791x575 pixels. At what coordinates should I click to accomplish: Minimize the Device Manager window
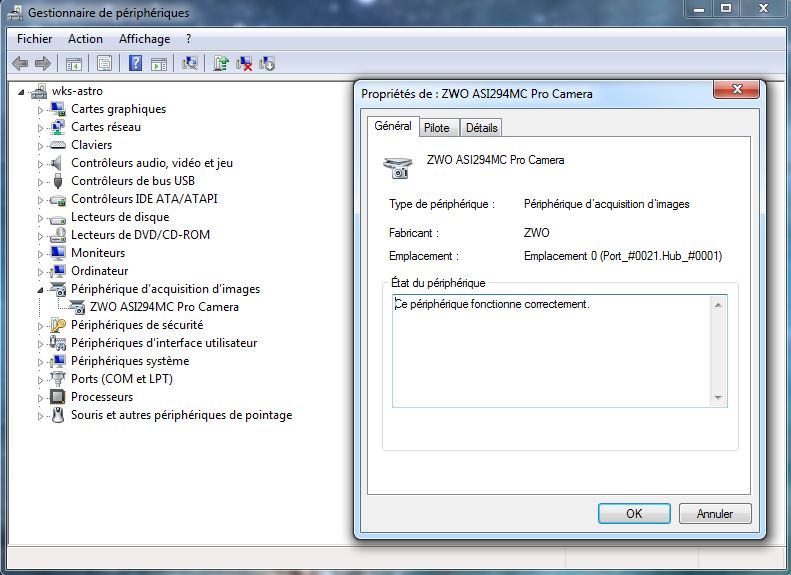(699, 9)
